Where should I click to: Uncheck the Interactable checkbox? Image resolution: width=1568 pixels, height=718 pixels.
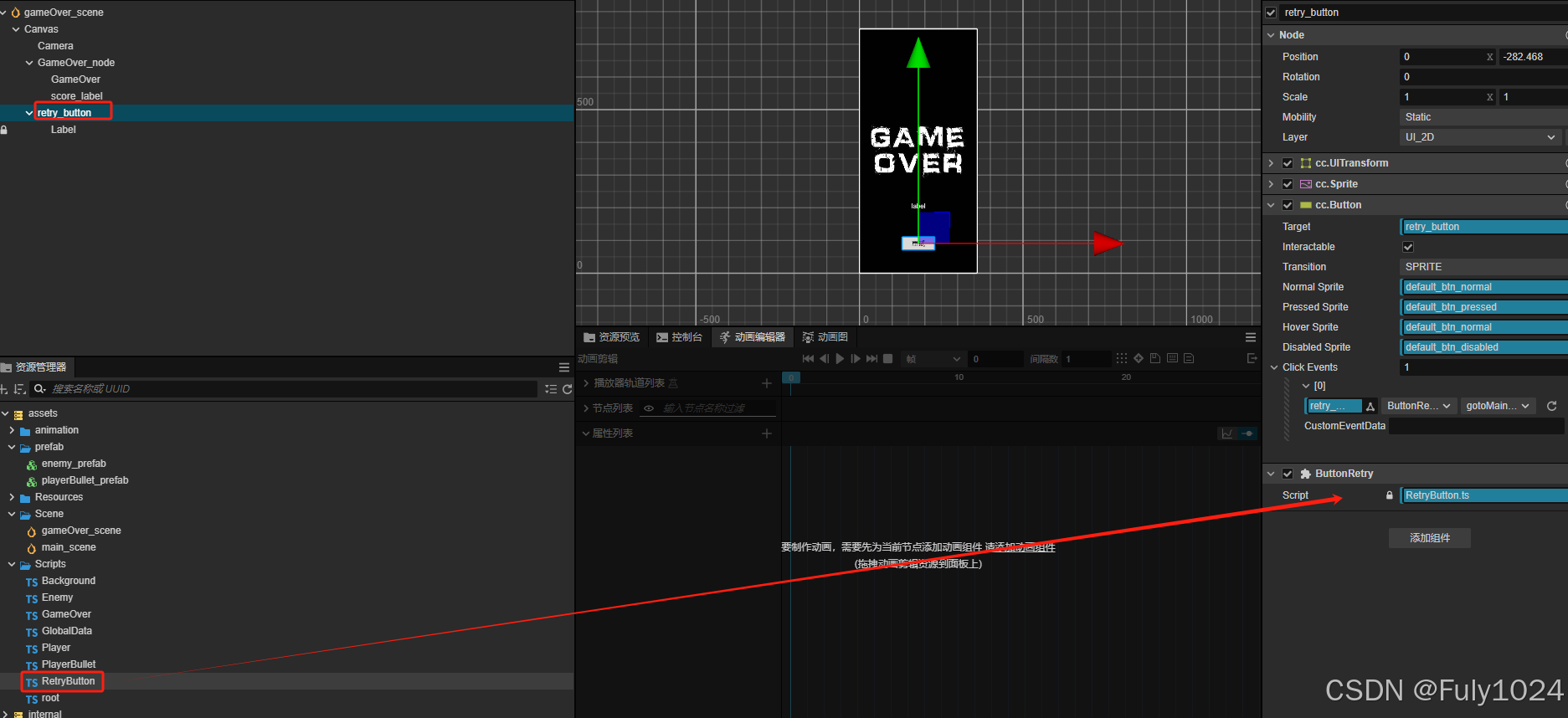[1408, 247]
